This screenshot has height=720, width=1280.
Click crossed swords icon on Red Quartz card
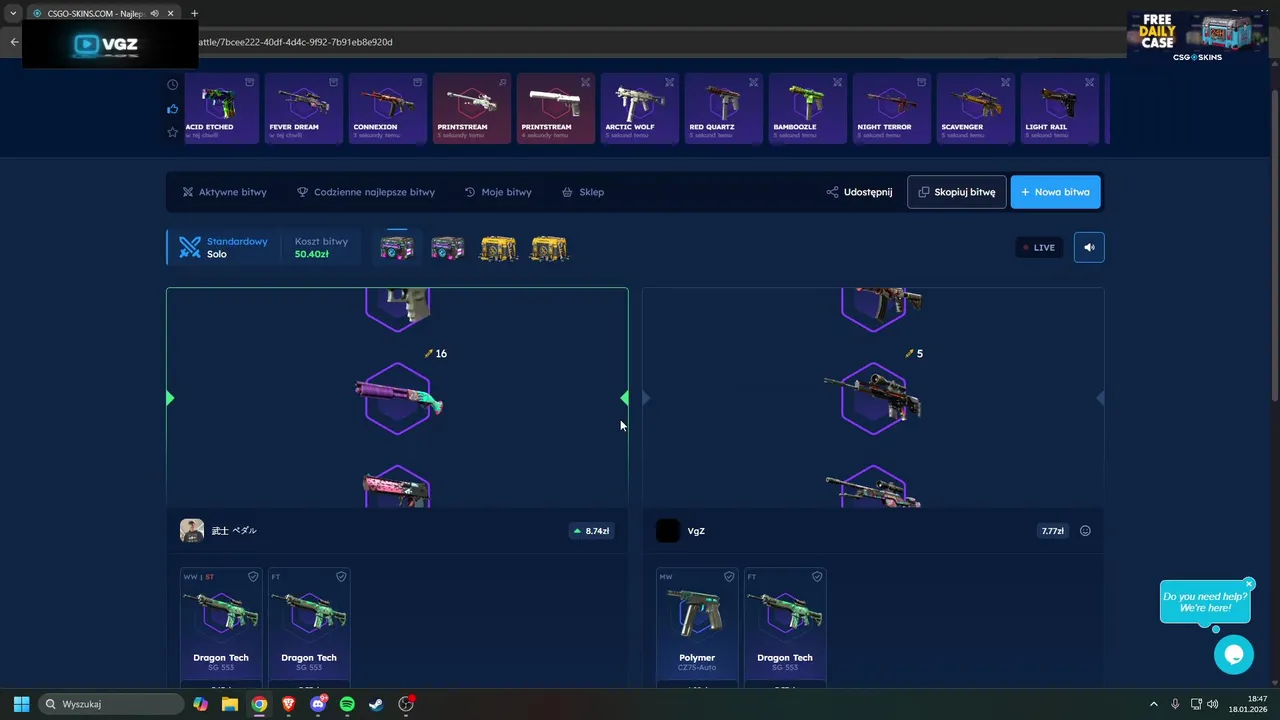point(754,82)
